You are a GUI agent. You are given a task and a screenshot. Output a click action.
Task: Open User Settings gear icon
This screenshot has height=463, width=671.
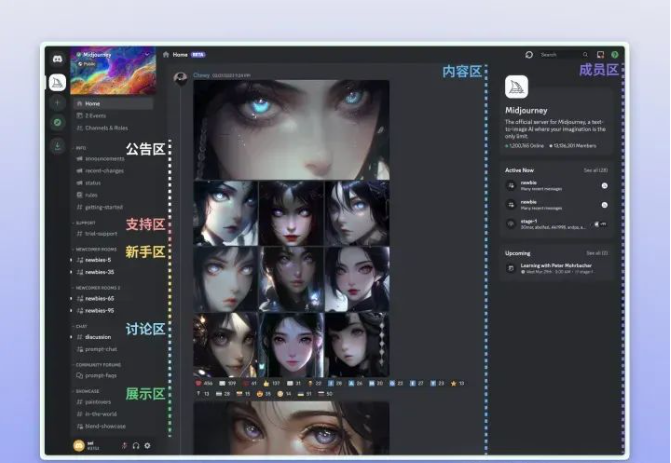(147, 445)
